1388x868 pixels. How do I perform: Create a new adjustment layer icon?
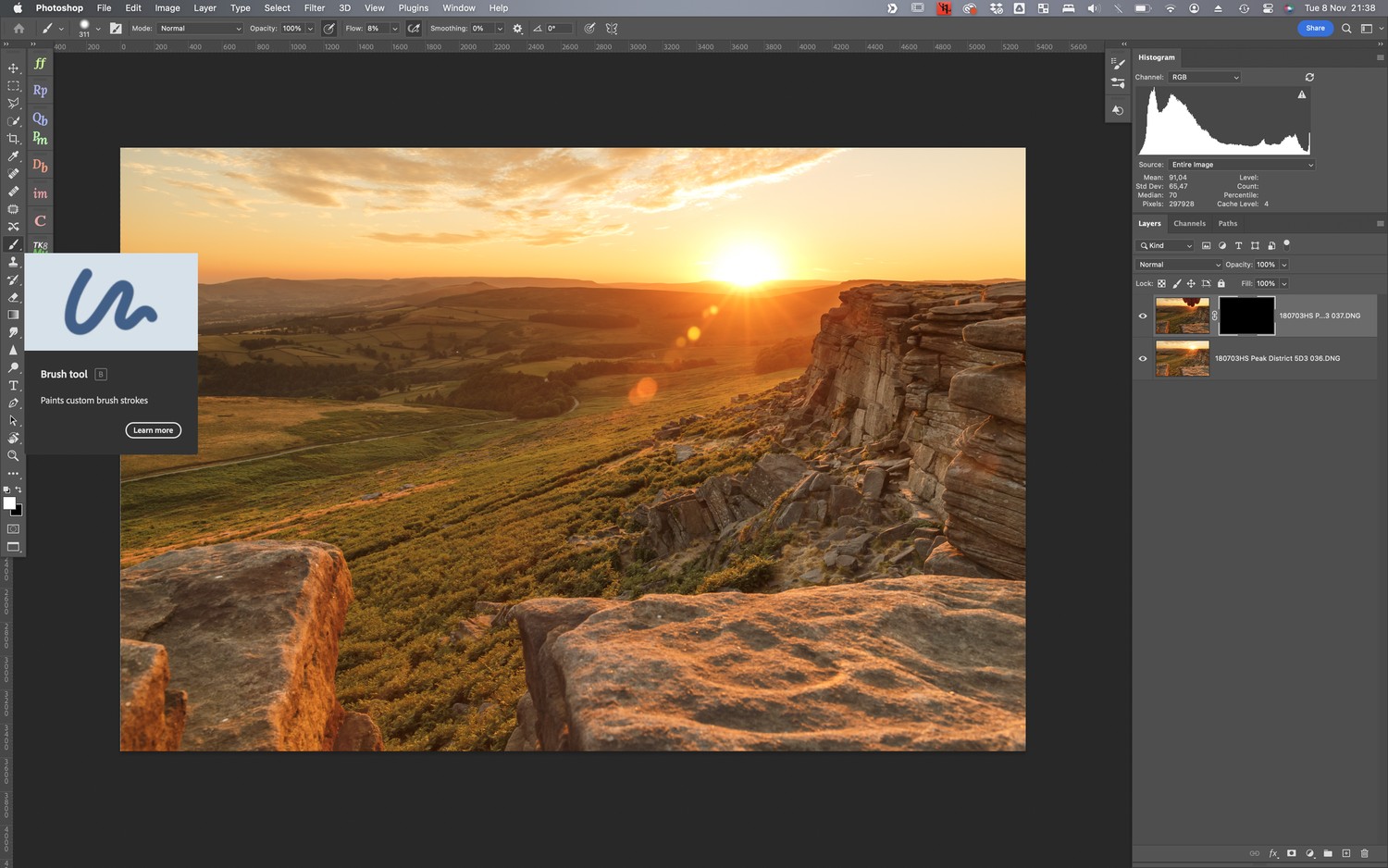tap(1309, 853)
